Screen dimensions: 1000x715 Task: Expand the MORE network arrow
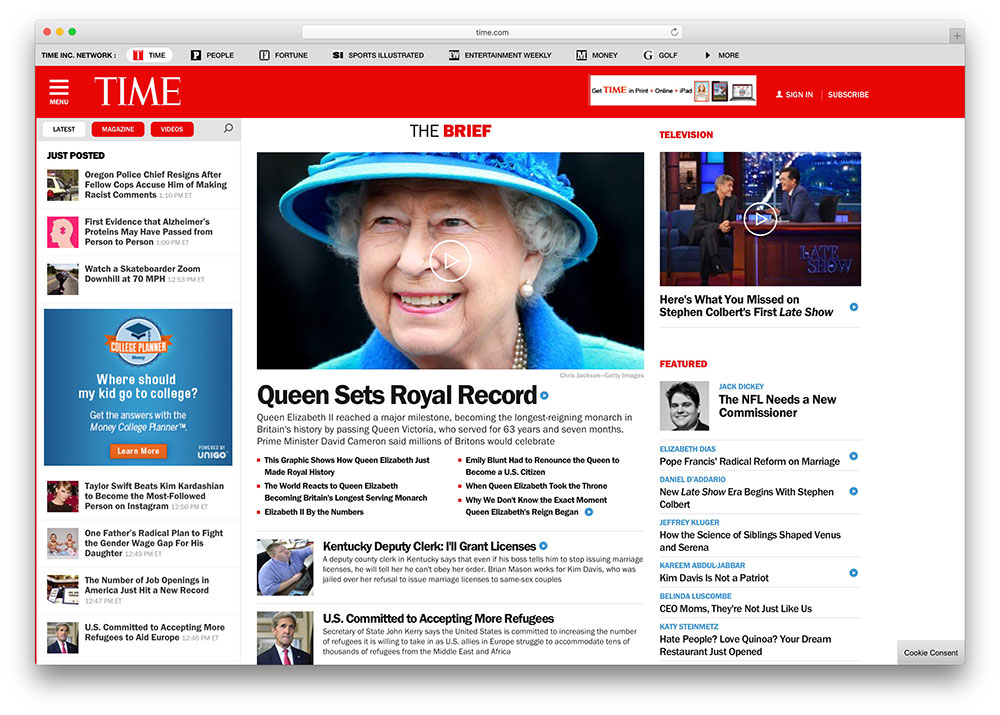click(x=707, y=55)
